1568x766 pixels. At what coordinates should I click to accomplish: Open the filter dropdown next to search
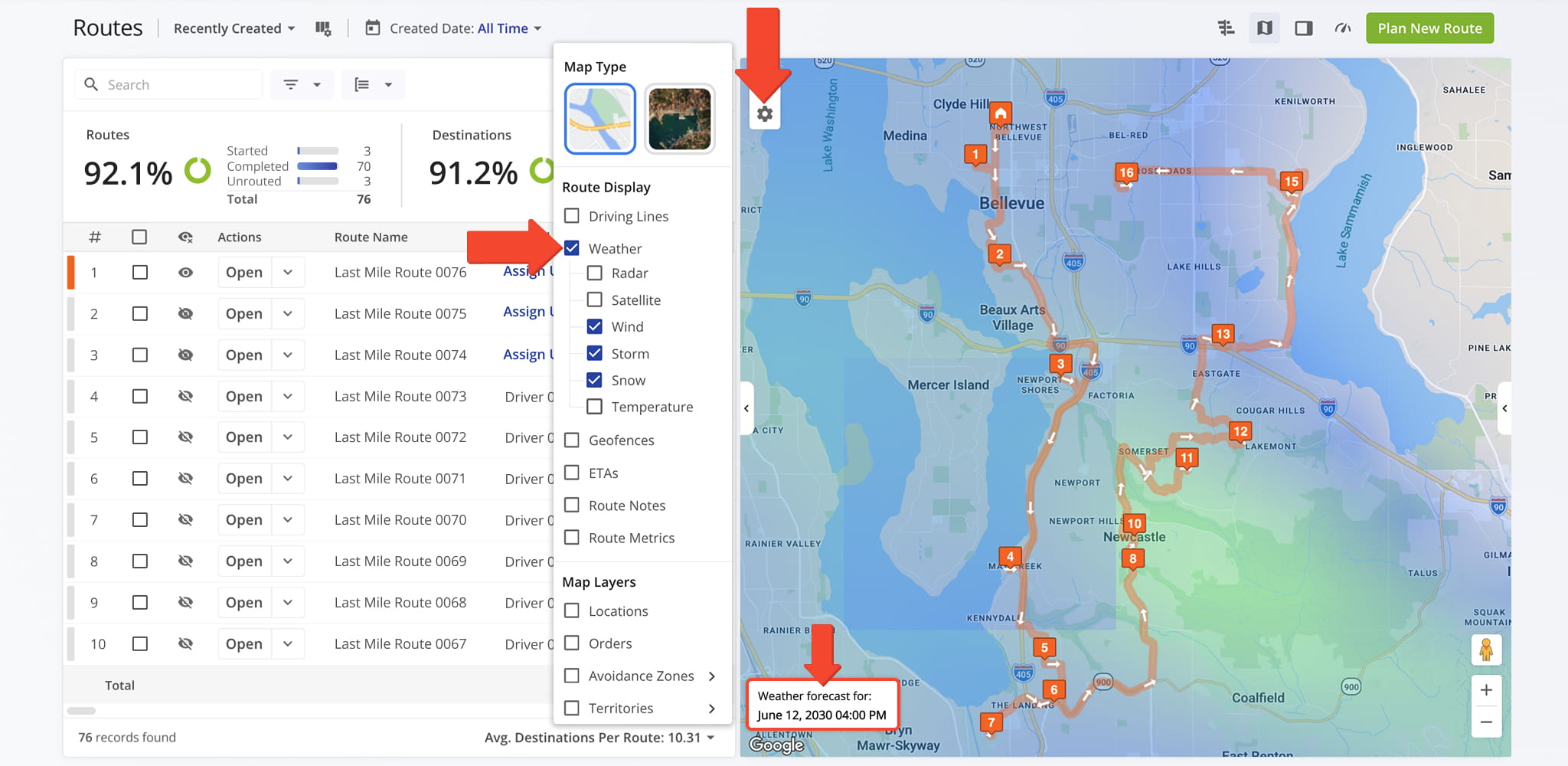[302, 84]
